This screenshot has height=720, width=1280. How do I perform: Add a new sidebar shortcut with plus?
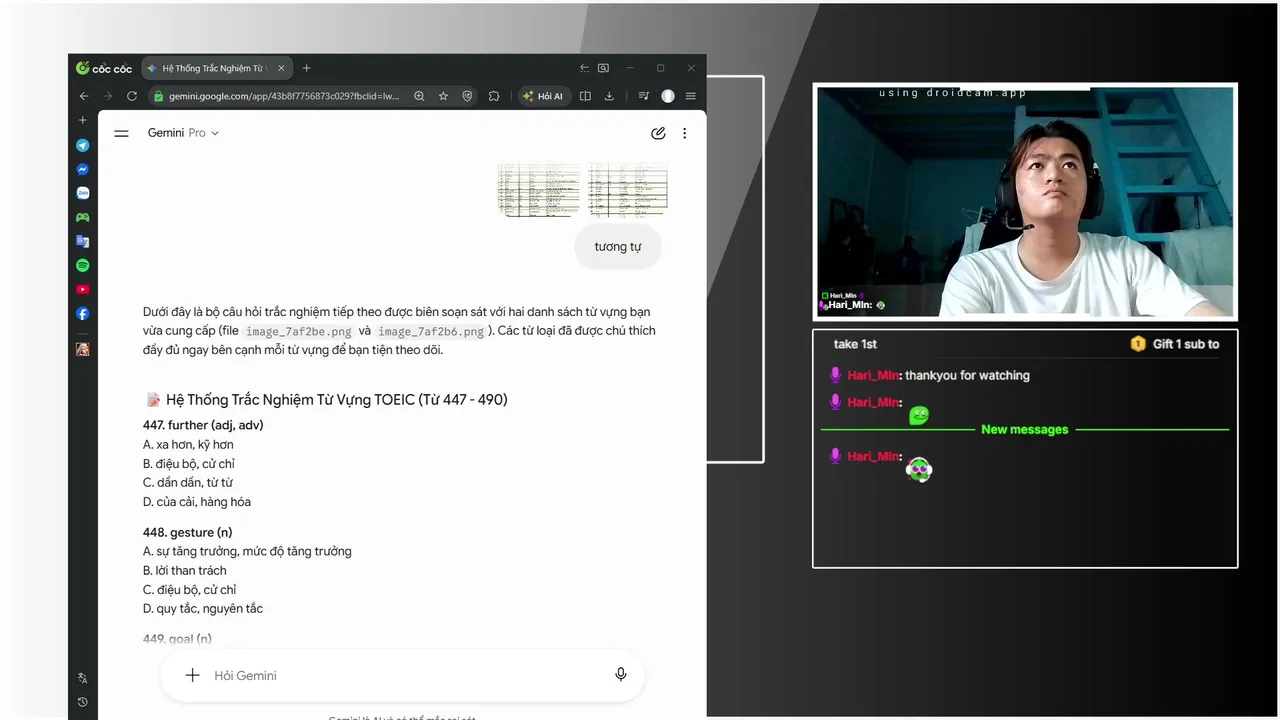(x=83, y=120)
